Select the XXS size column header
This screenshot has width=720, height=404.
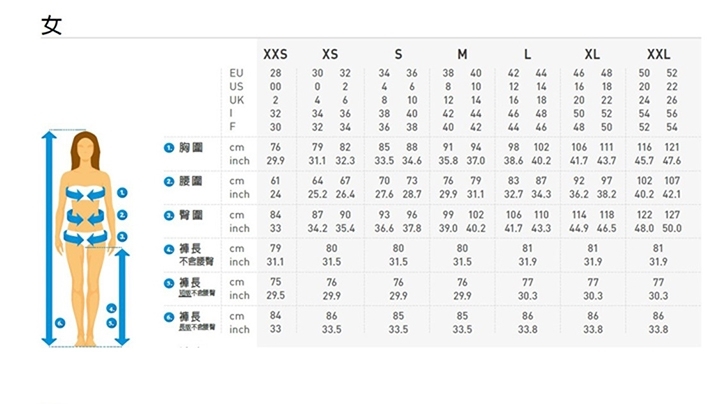(275, 54)
